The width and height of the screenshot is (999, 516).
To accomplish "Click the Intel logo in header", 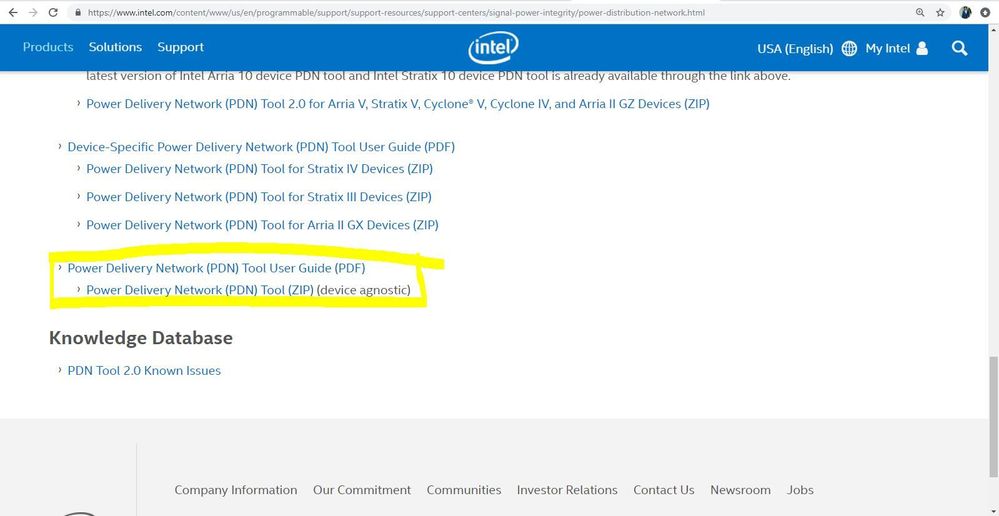I will click(493, 48).
